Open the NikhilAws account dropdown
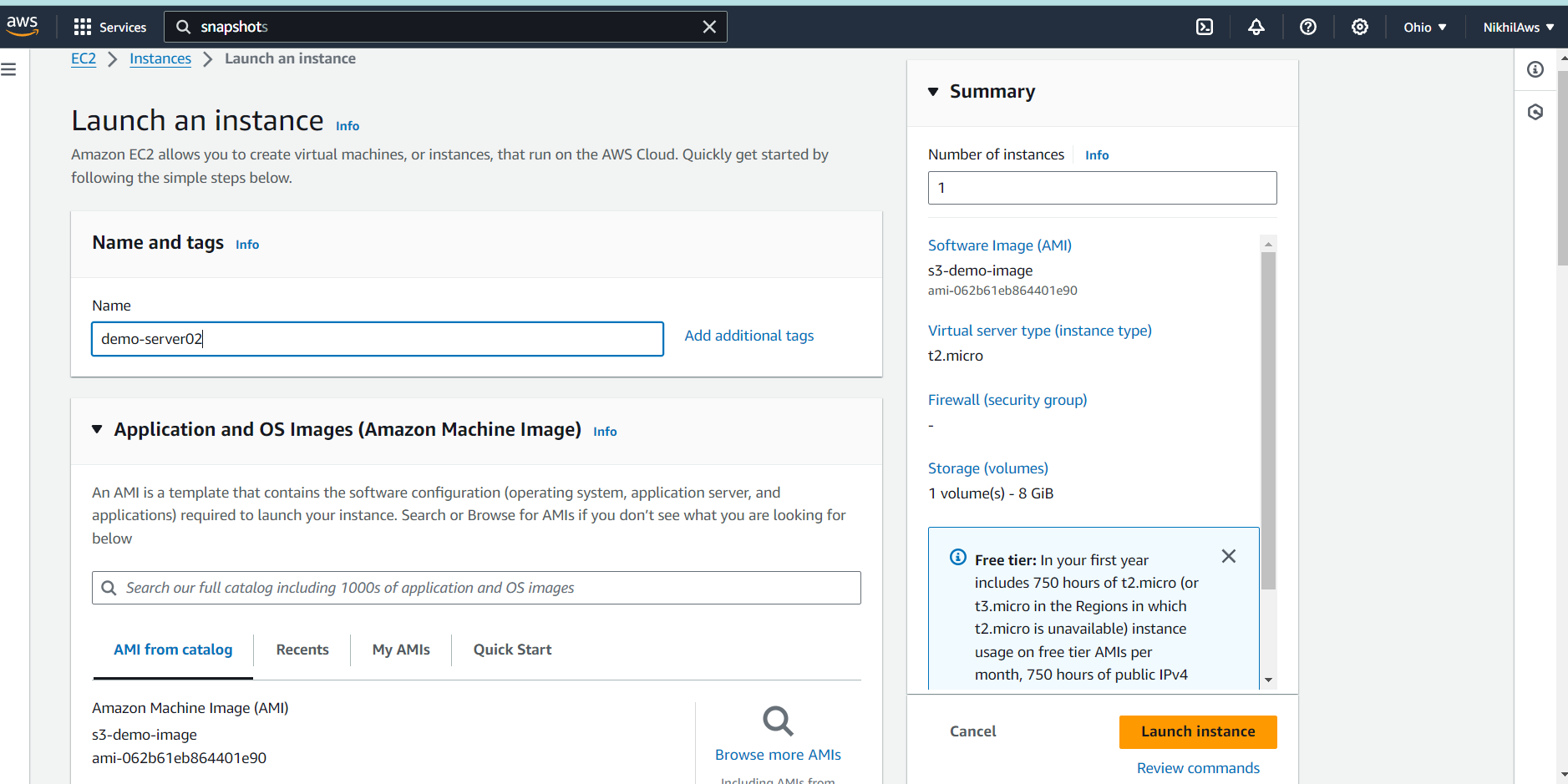 [1519, 27]
